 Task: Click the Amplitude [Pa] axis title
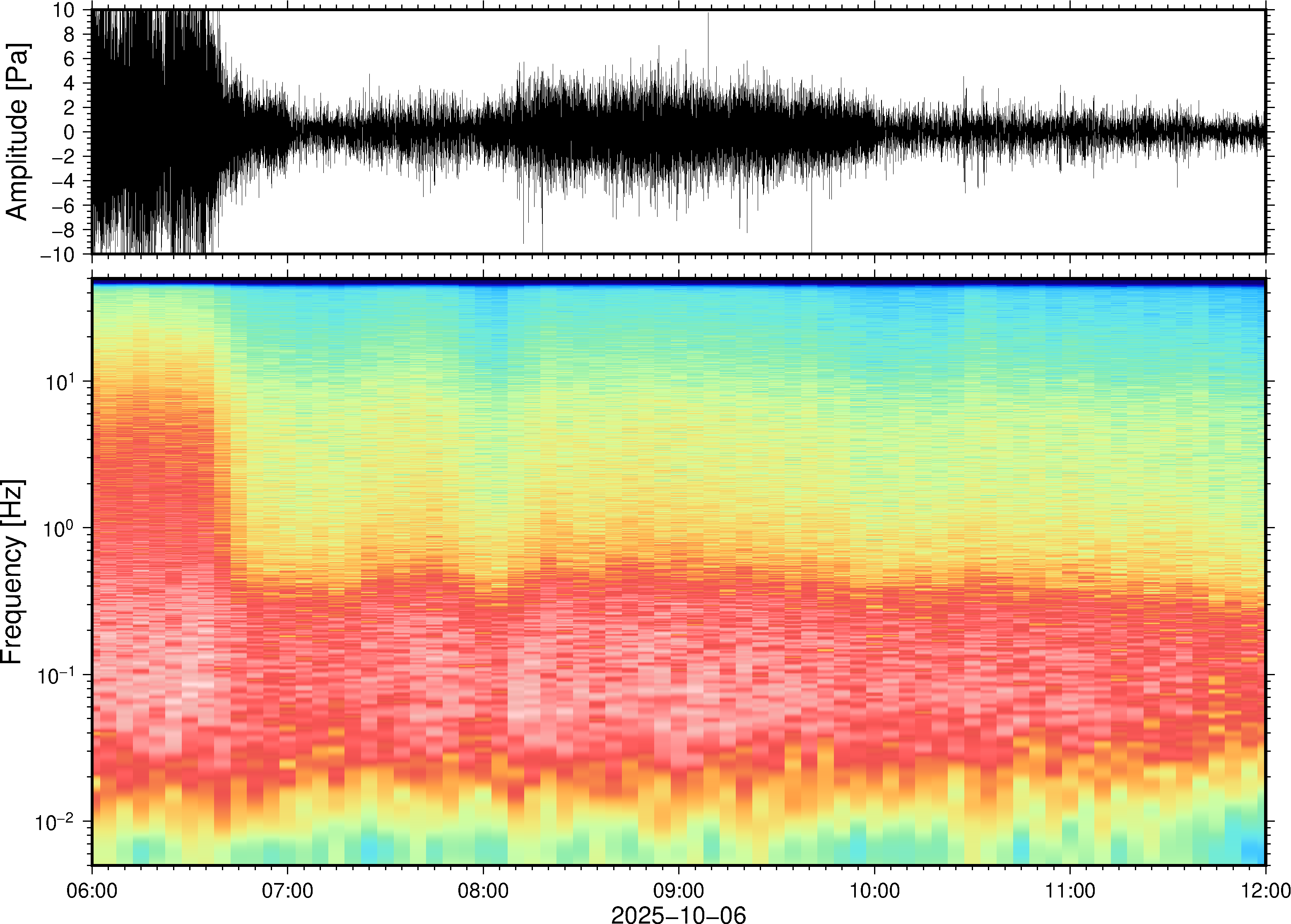point(17,132)
